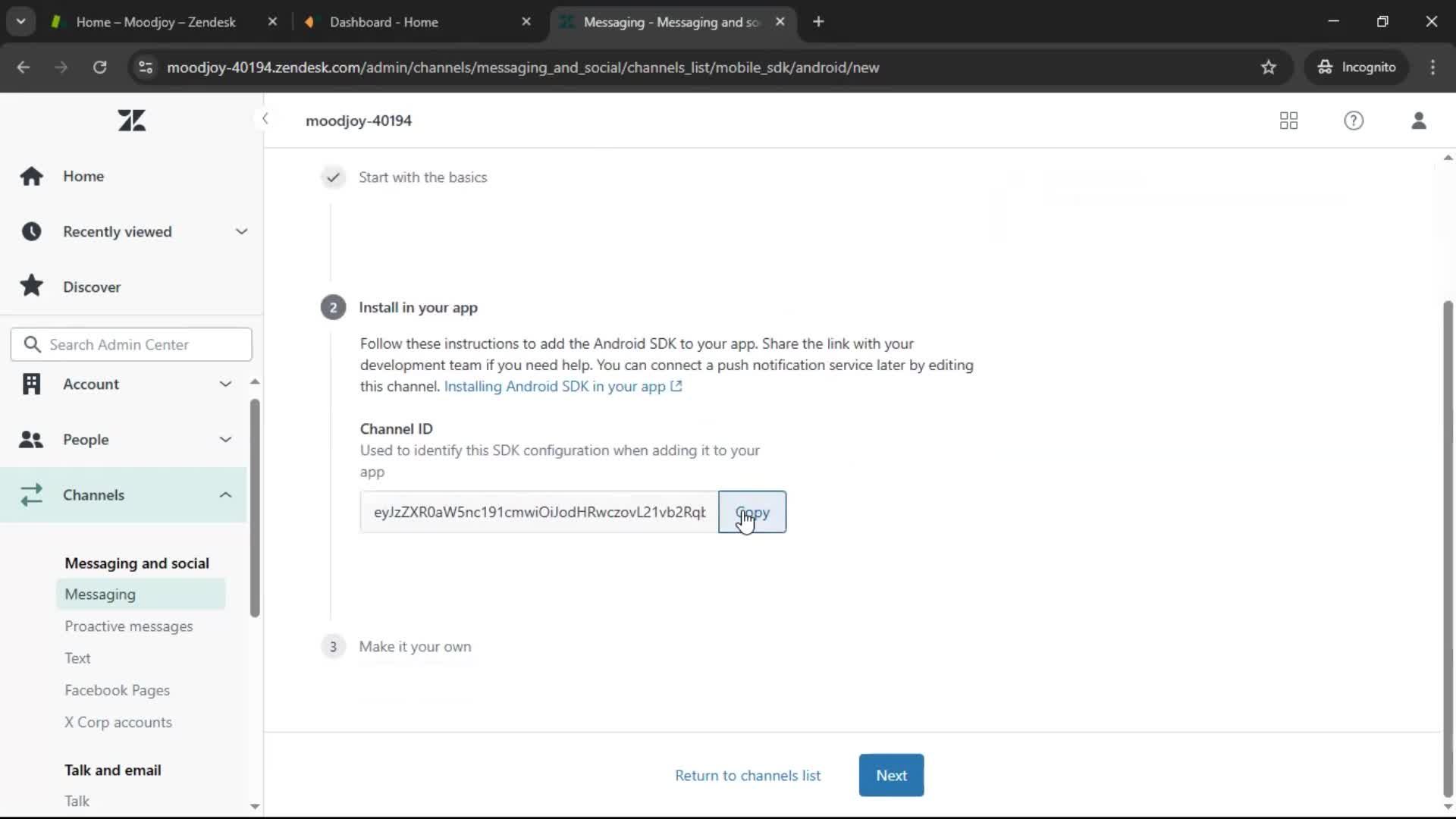
Task: Click the step 2 Install in your app heading
Action: (x=418, y=307)
